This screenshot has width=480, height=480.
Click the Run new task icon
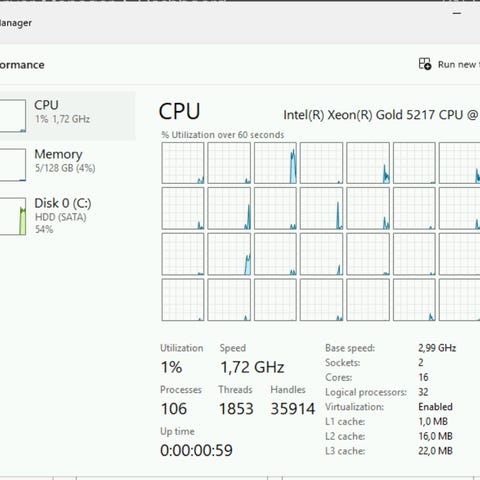coord(425,64)
